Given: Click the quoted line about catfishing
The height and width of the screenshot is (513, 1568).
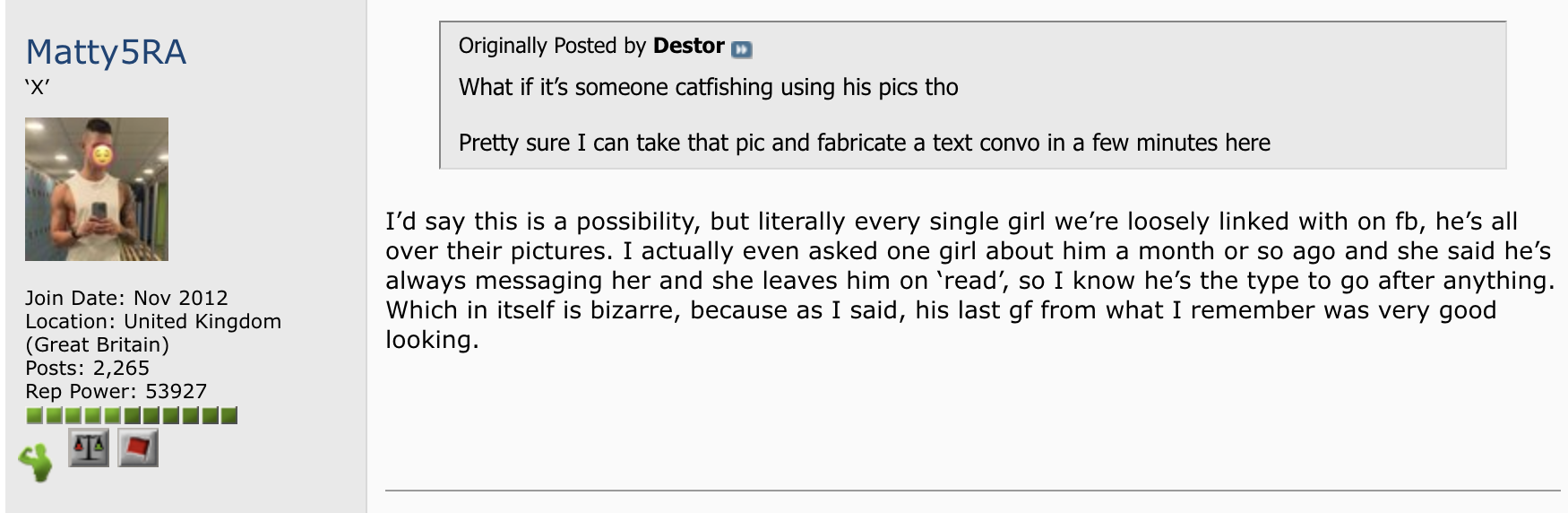Looking at the screenshot, I should click(708, 87).
